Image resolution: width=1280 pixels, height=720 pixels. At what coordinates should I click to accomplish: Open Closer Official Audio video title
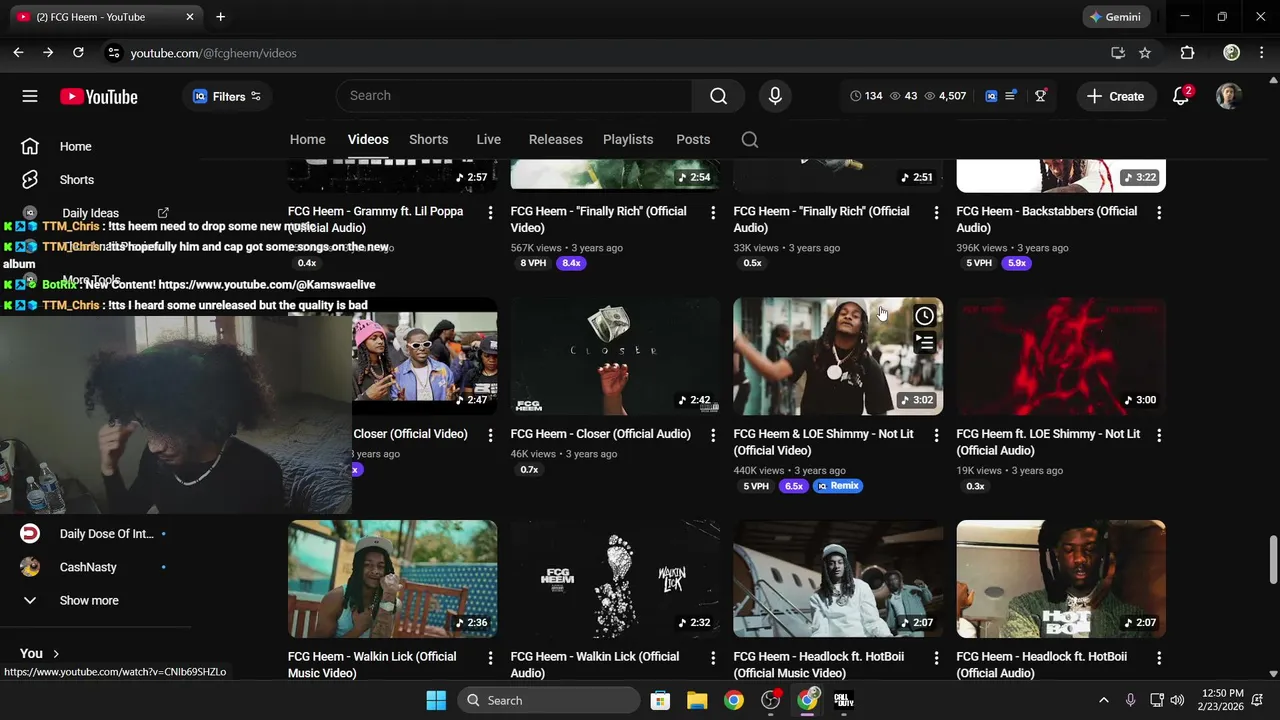pyautogui.click(x=600, y=434)
